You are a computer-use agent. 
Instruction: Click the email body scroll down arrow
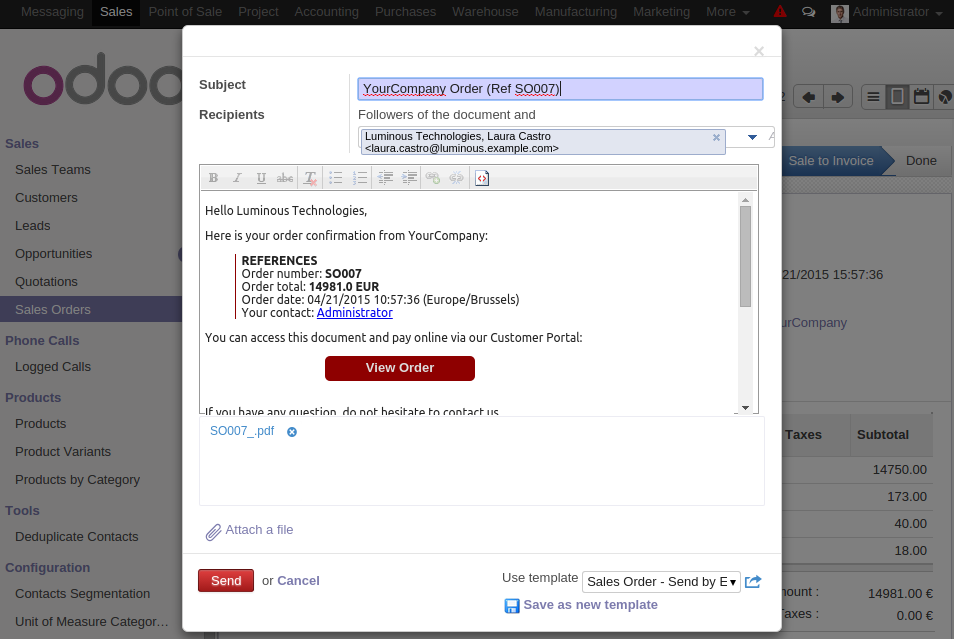[745, 408]
